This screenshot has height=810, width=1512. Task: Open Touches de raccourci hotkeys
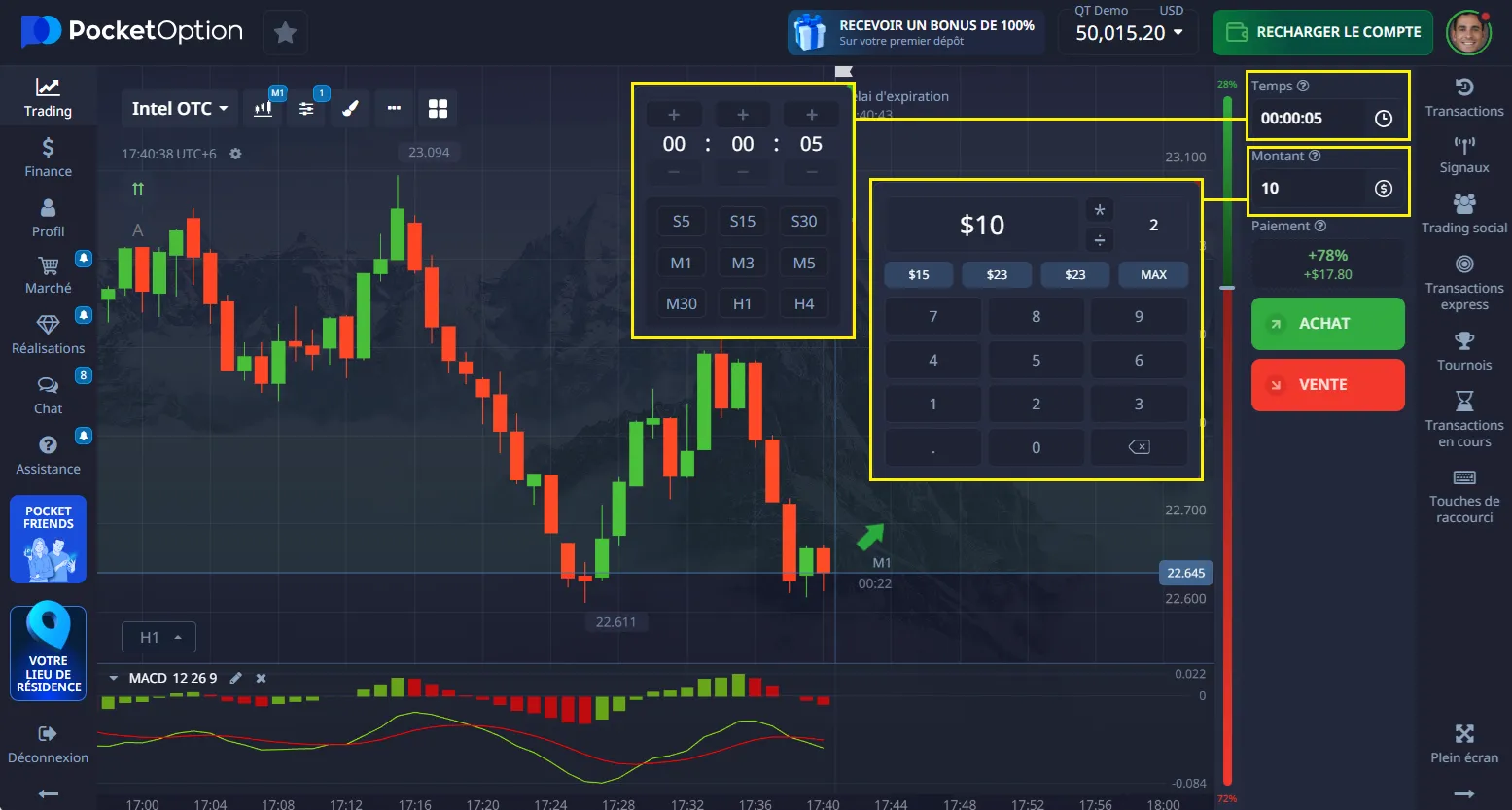tap(1464, 495)
